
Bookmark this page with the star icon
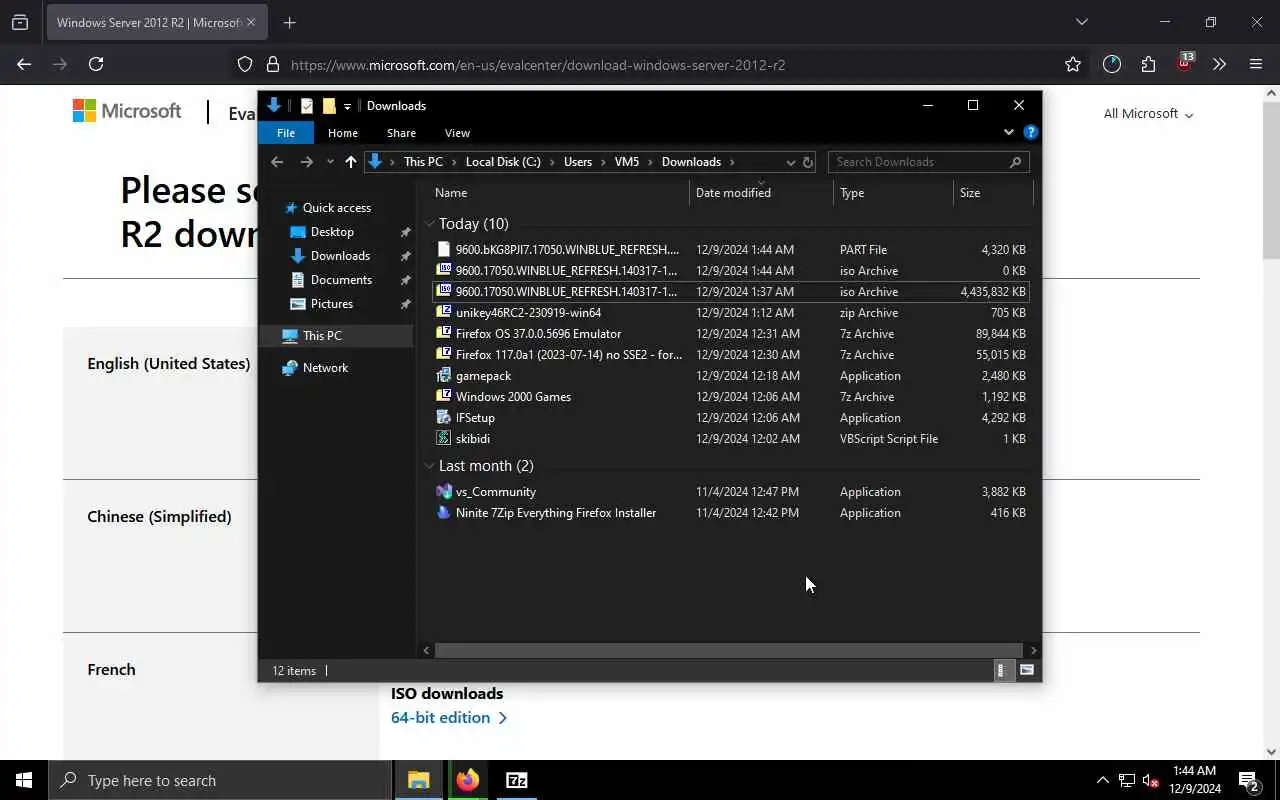click(x=1073, y=64)
